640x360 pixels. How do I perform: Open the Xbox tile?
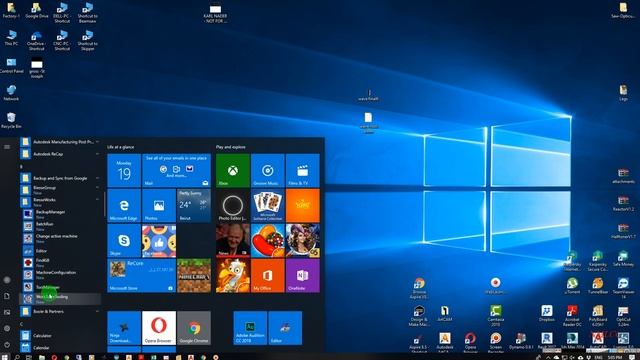tap(233, 170)
